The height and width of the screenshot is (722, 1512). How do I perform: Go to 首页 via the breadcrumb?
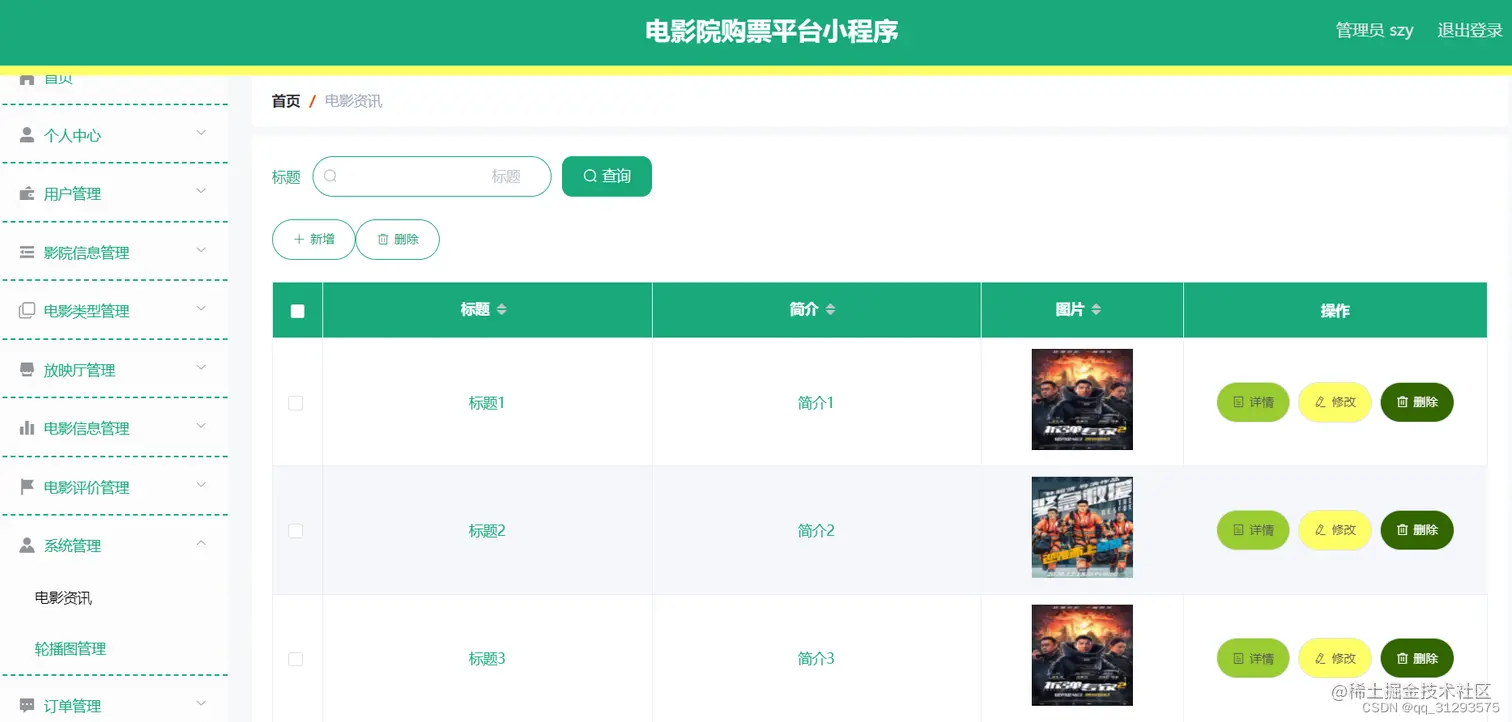click(286, 101)
